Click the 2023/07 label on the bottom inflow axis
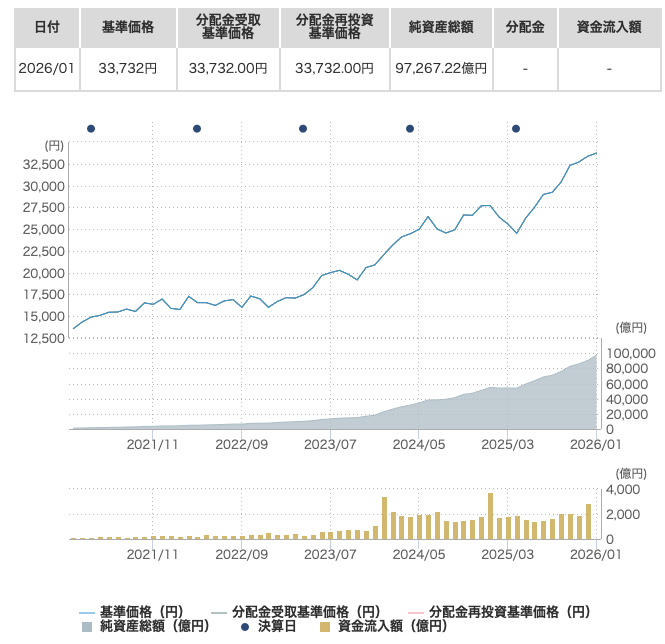The height and width of the screenshot is (644, 665). [x=330, y=553]
